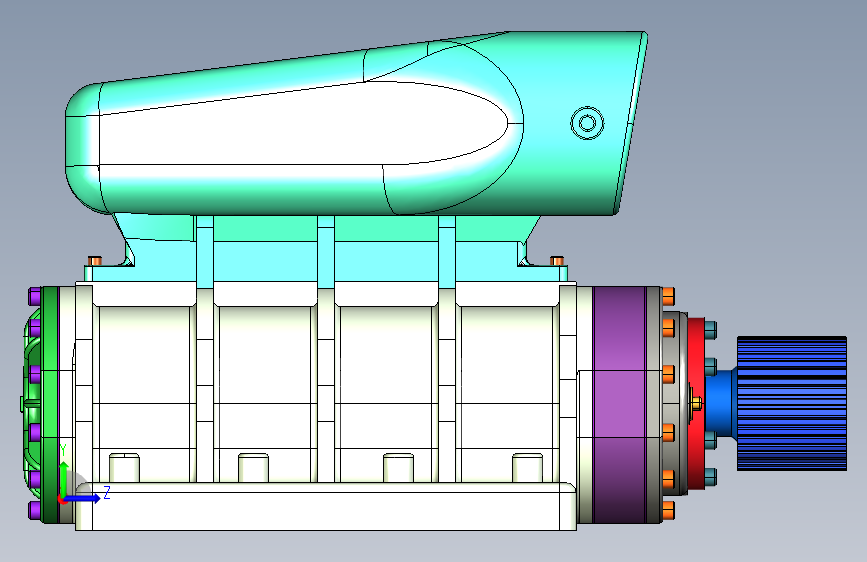
Task: Select the green Y axis arrow
Action: (x=64, y=479)
